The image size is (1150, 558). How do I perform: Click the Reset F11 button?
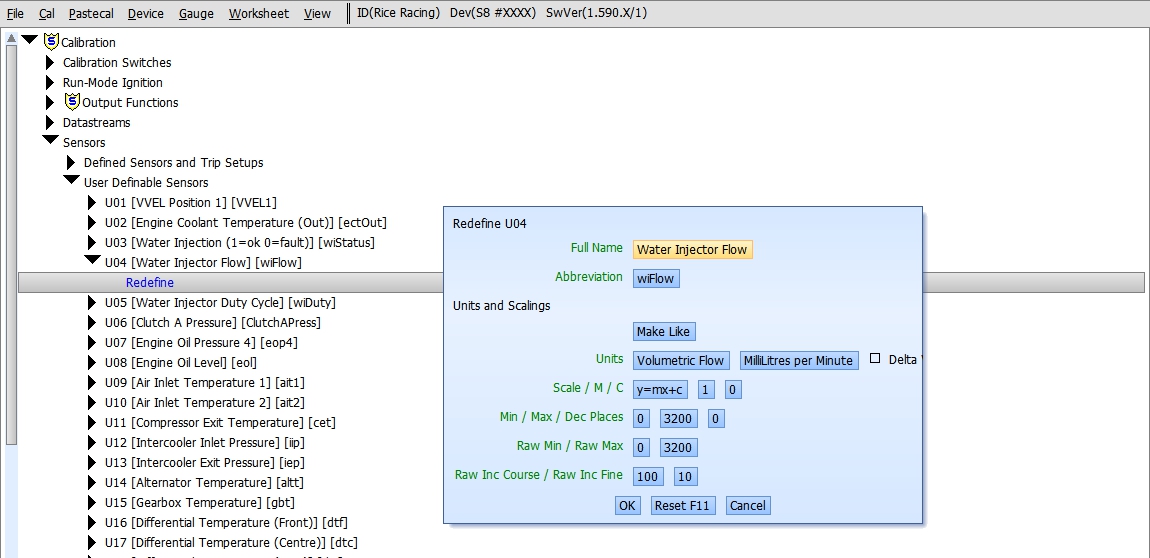(682, 505)
